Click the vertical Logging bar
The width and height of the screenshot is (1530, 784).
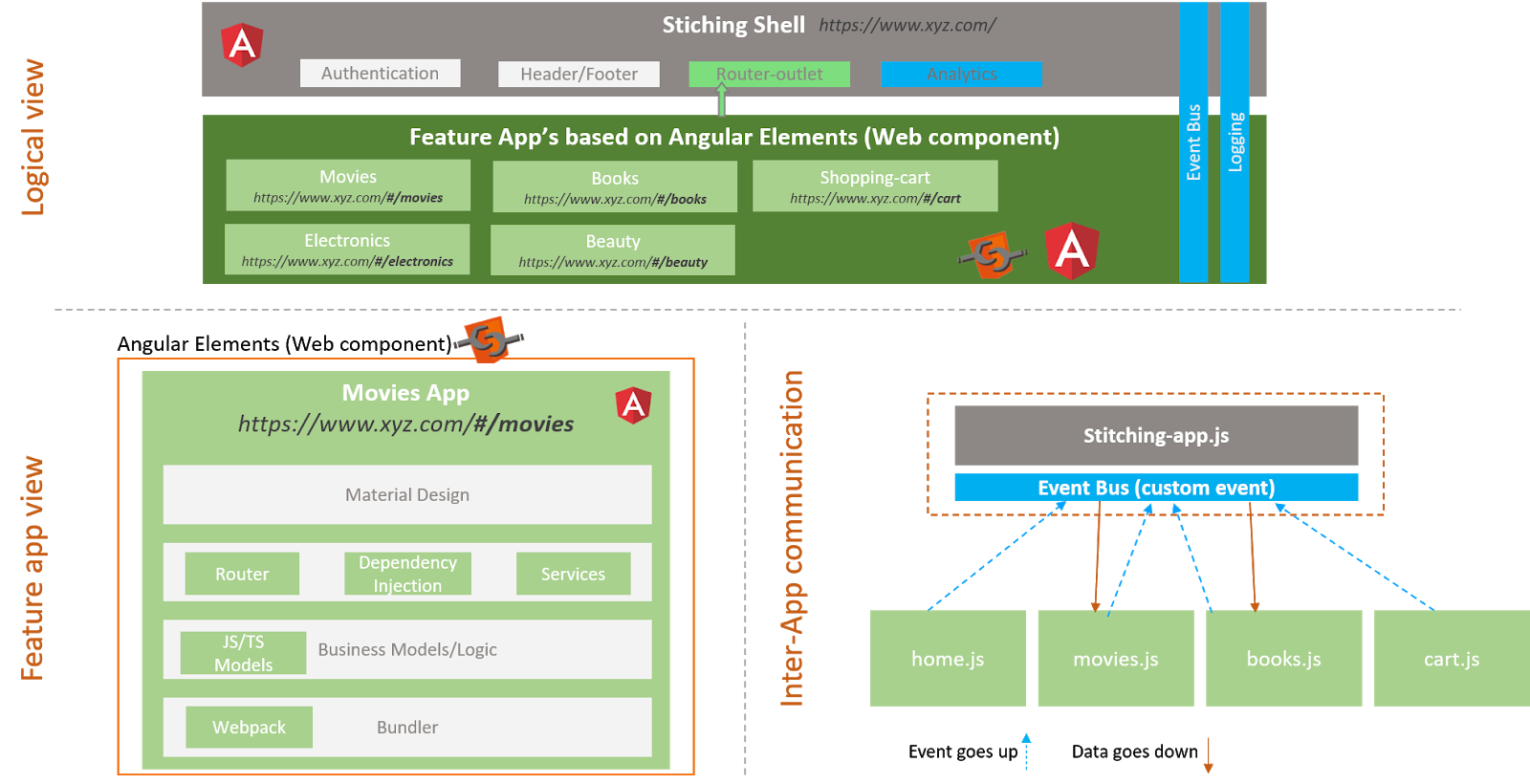(1235, 142)
